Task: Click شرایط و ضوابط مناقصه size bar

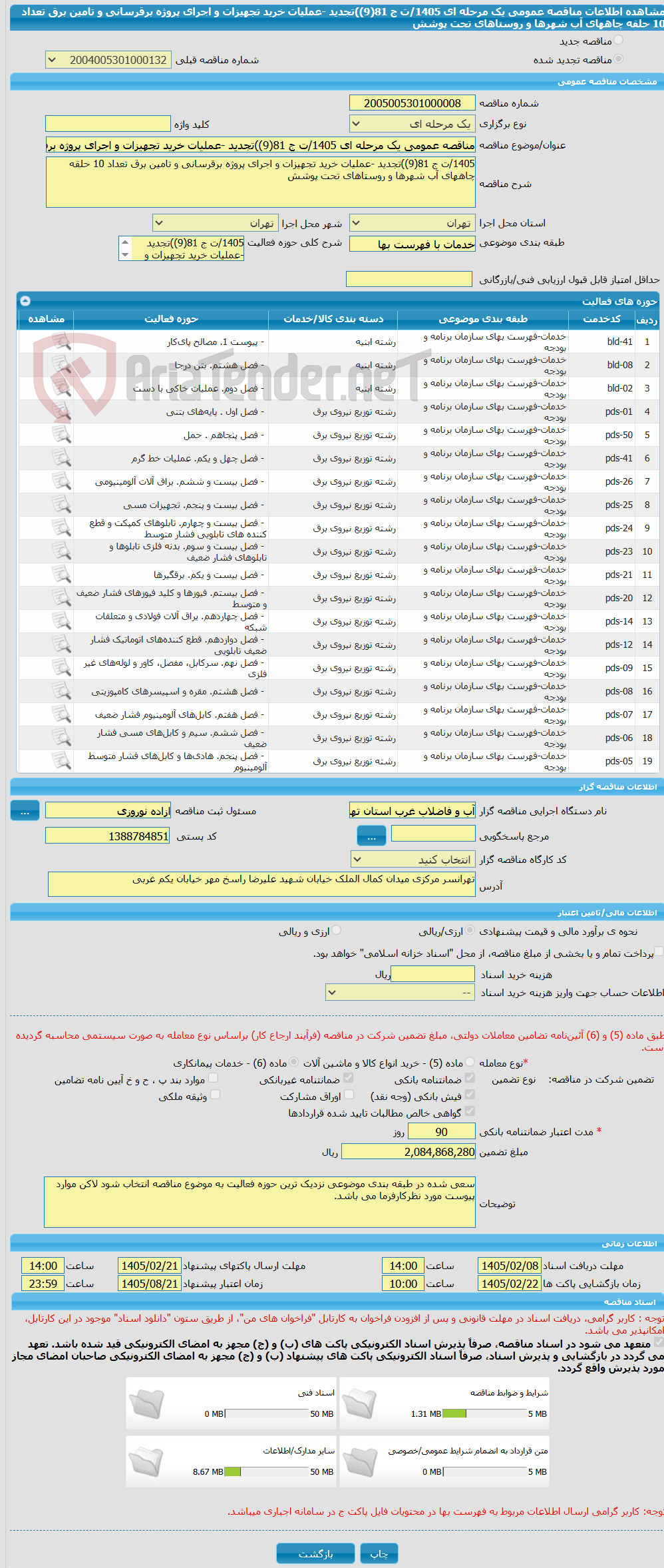Action: [484, 1414]
